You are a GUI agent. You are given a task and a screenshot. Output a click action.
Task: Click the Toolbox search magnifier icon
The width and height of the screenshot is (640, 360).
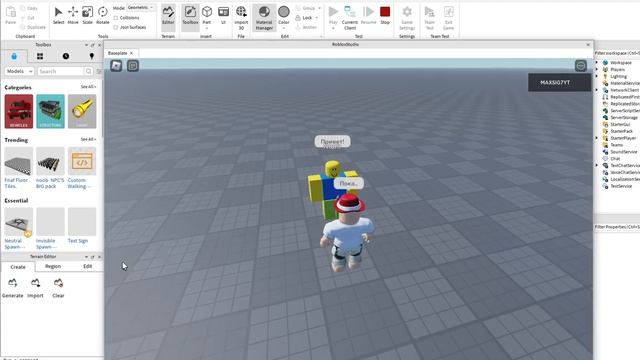pos(89,71)
